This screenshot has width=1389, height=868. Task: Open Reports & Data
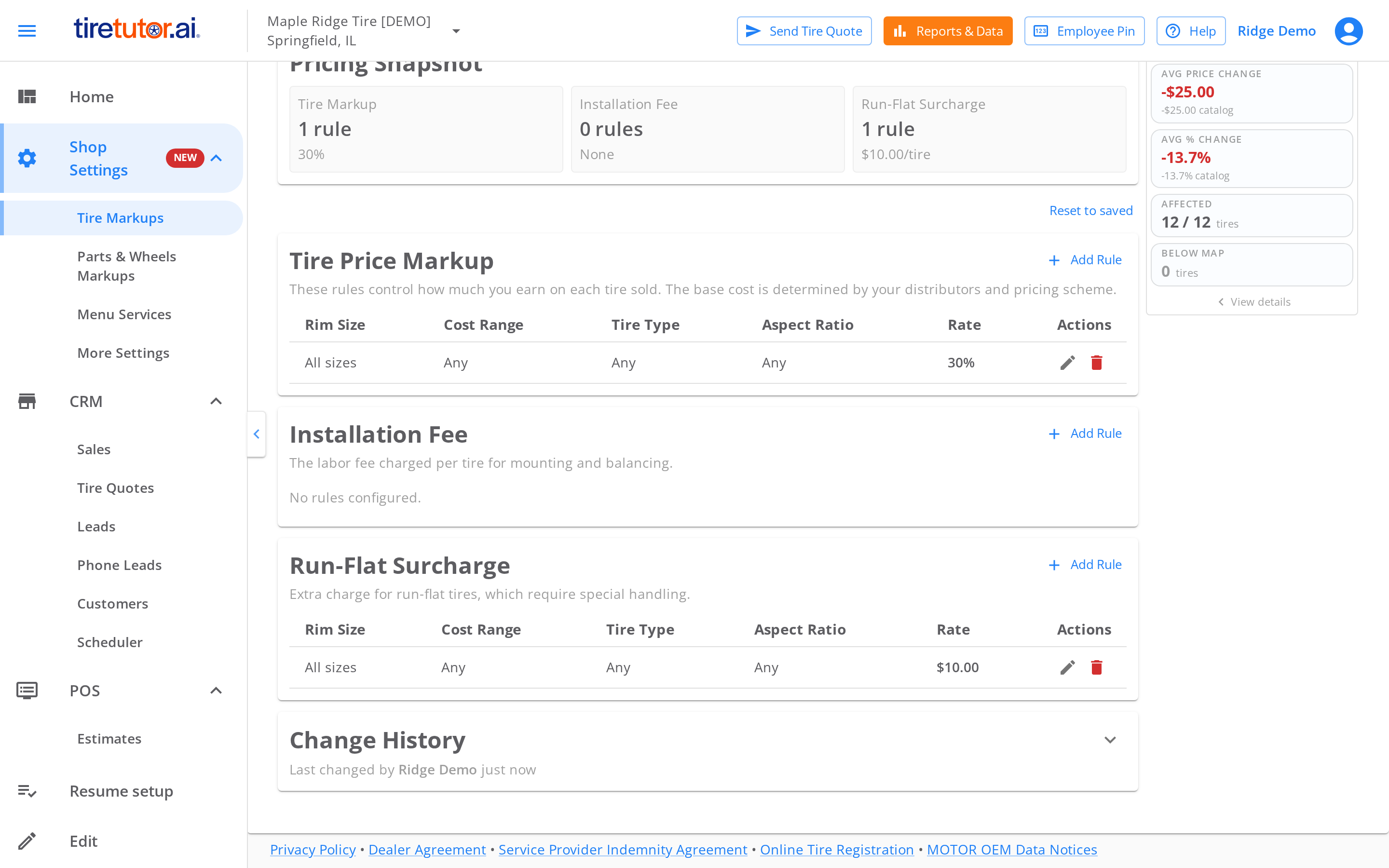coord(948,31)
